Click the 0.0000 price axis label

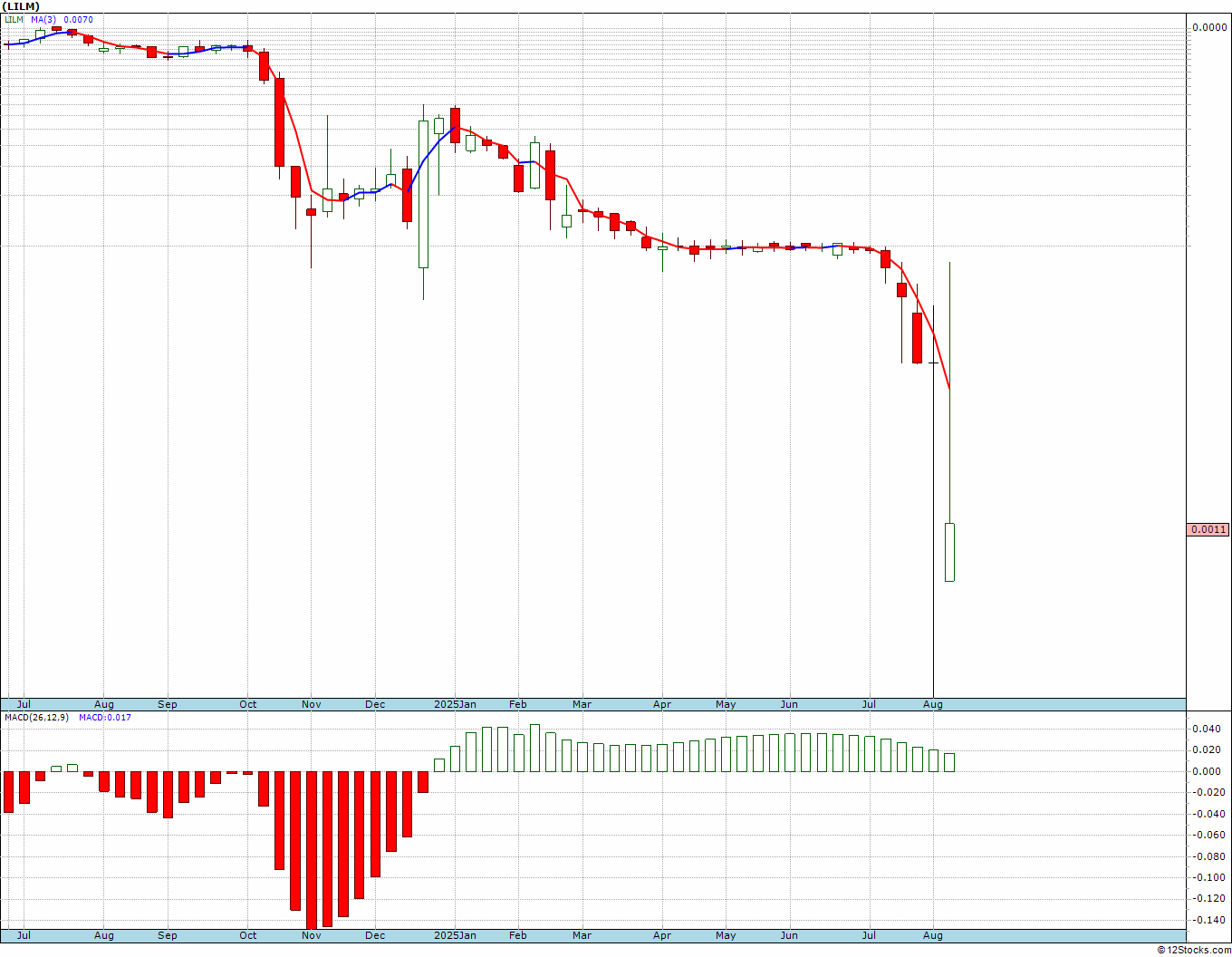click(x=1209, y=27)
